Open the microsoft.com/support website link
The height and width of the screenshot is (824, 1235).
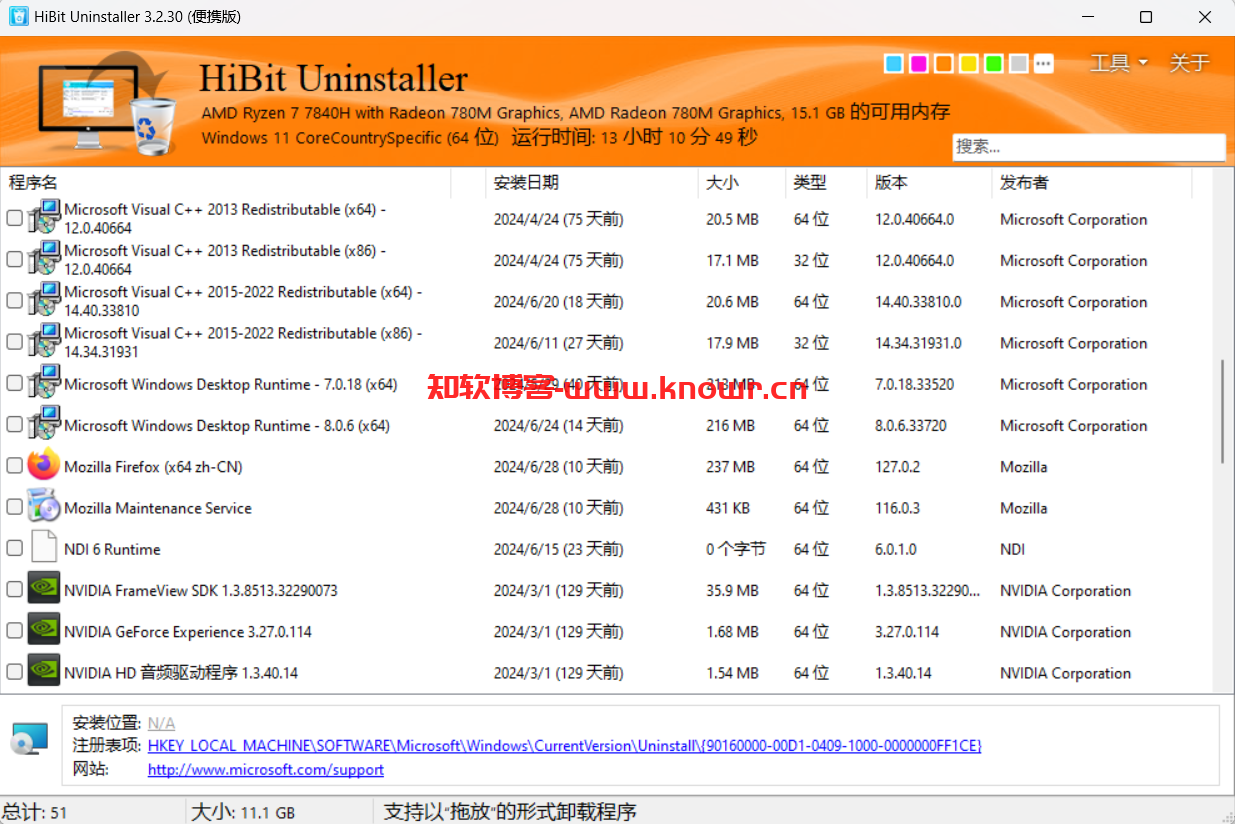(x=266, y=770)
